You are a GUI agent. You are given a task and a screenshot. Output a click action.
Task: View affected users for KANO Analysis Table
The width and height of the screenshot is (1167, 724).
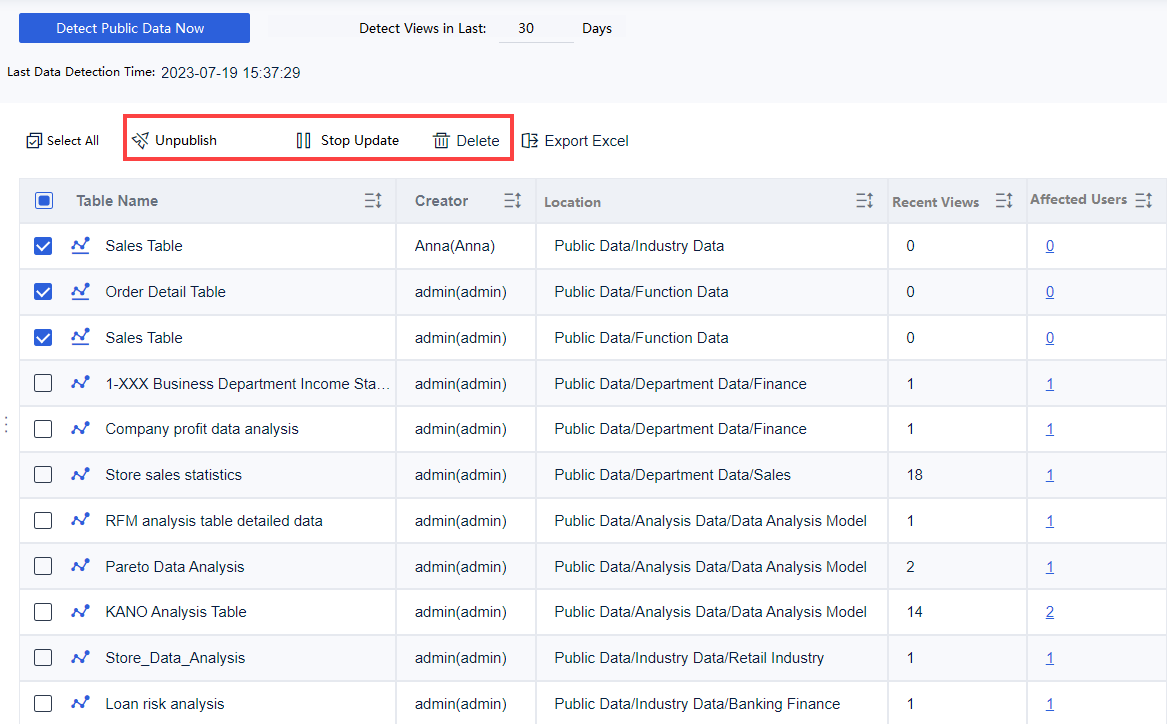[x=1049, y=611]
